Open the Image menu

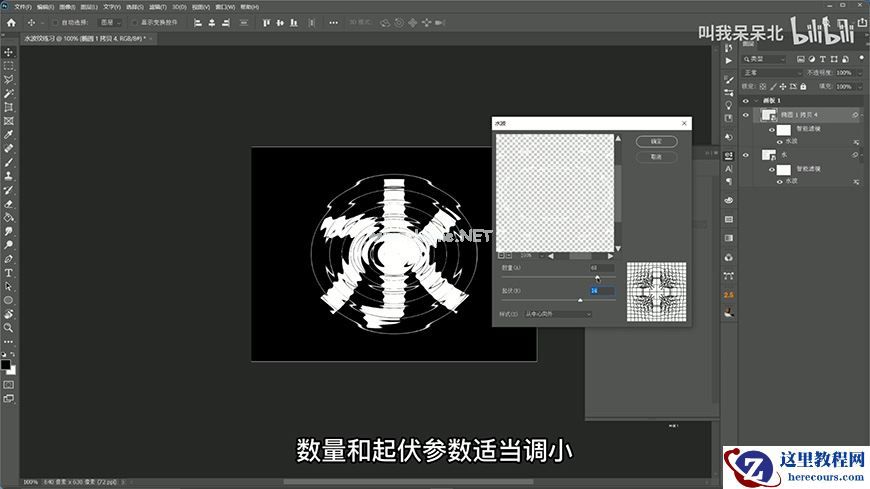tap(67, 7)
